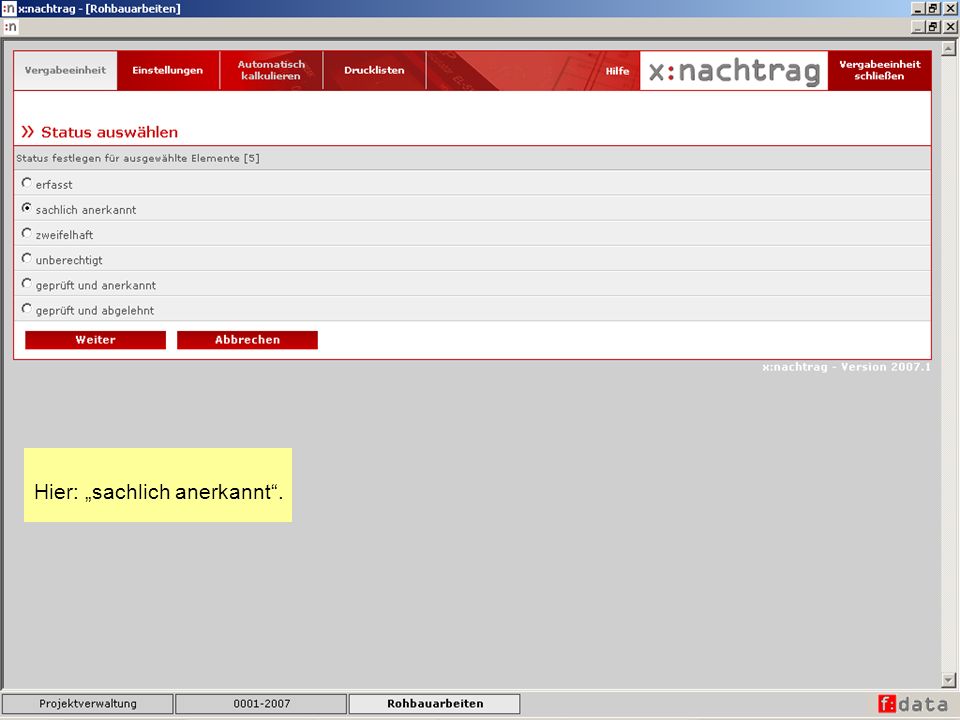Image resolution: width=960 pixels, height=720 pixels.
Task: Select 'geprüft und anerkannt' status
Action: (x=26, y=283)
